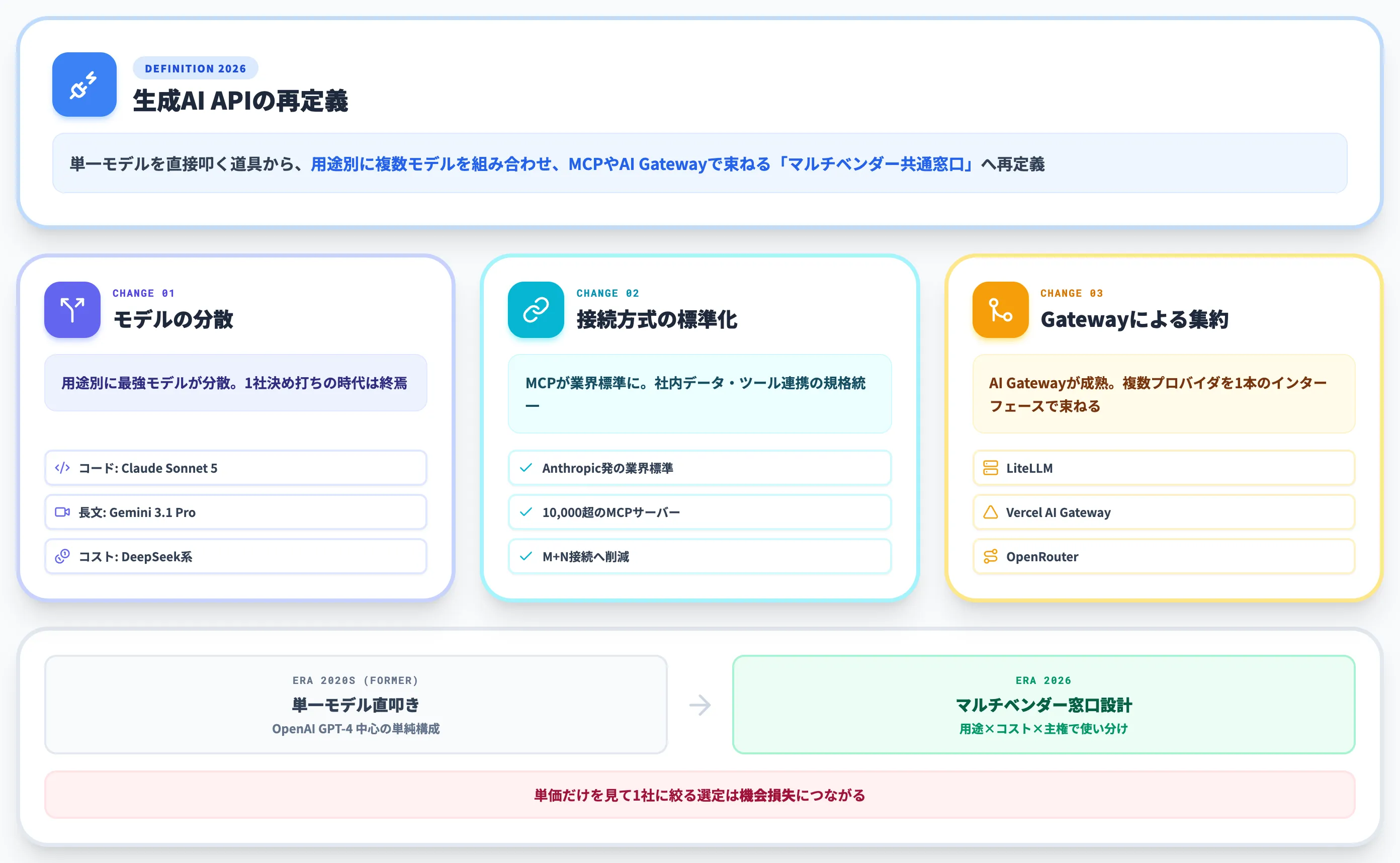Image resolution: width=1400 pixels, height=863 pixels.
Task: Click the CHANGE 01 label
Action: pos(143,293)
